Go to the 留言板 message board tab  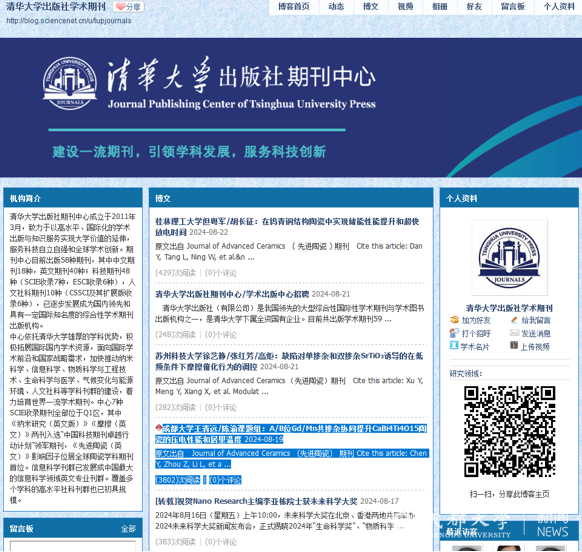pyautogui.click(x=513, y=7)
